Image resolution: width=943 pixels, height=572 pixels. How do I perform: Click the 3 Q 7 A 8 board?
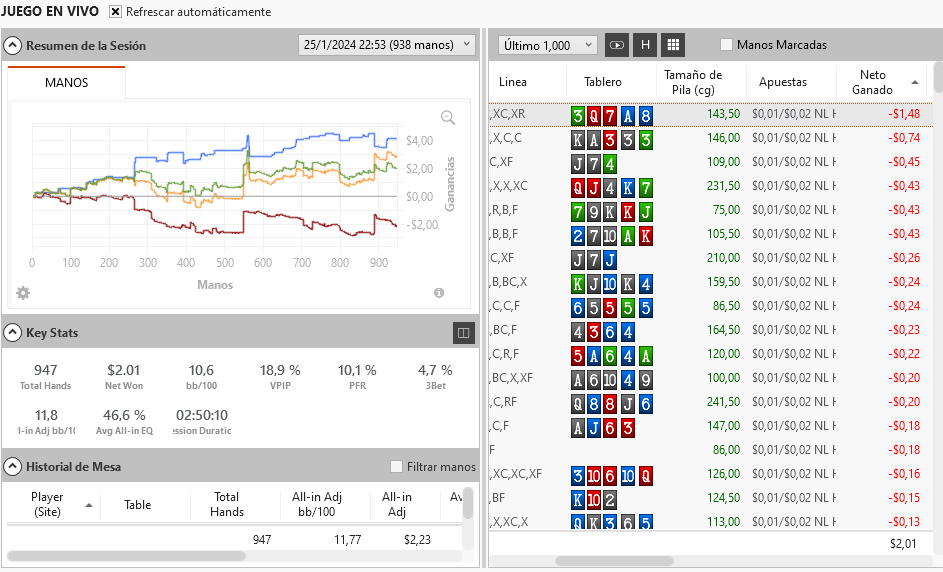(612, 115)
